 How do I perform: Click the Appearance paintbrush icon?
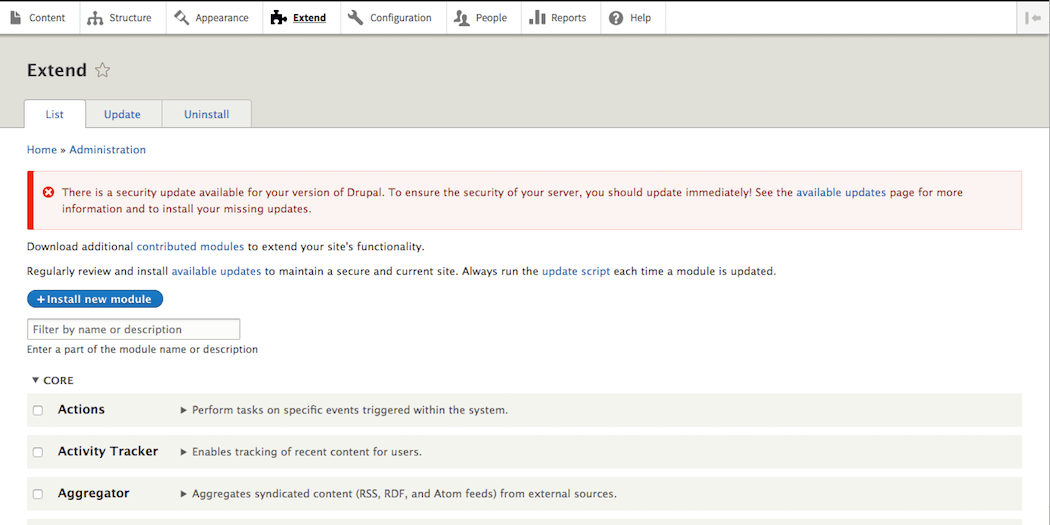click(x=181, y=18)
